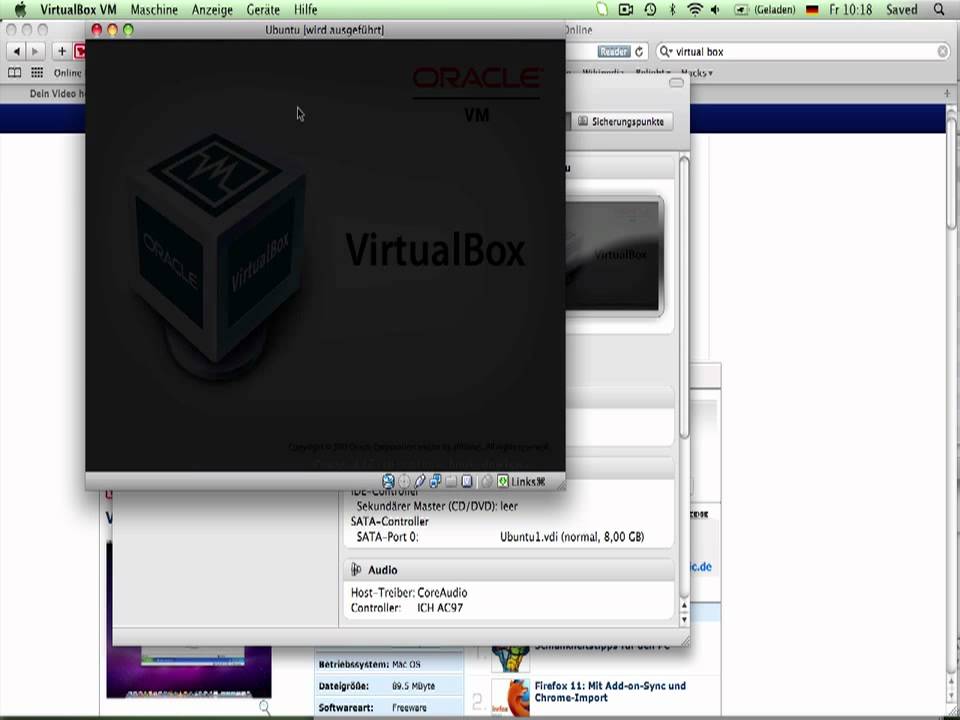Click the hard disk activity icon in VM status bar
The image size is (960, 720).
pyautogui.click(x=388, y=482)
